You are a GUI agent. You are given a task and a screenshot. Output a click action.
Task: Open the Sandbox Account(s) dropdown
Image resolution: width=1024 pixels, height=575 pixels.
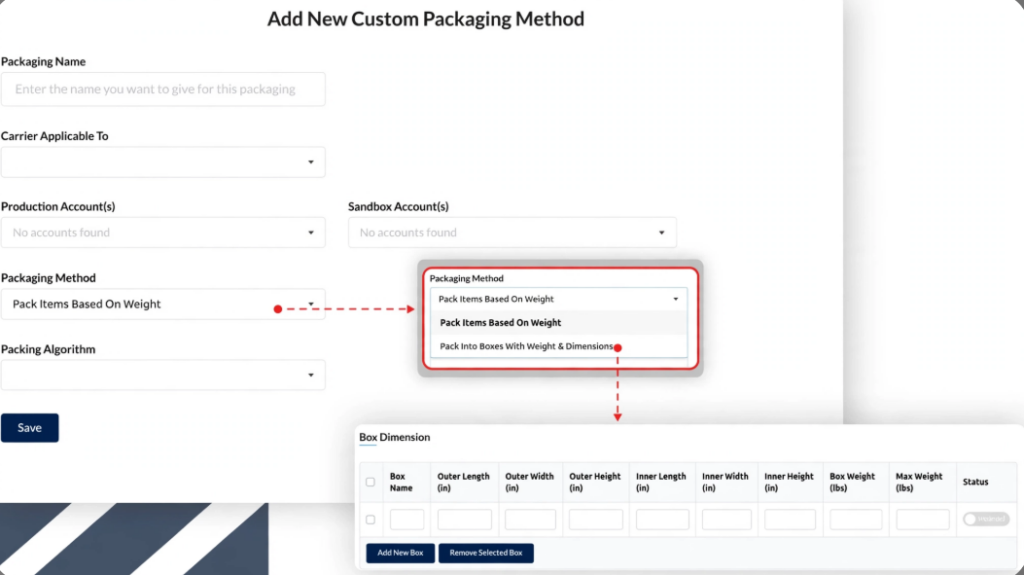[x=512, y=233]
